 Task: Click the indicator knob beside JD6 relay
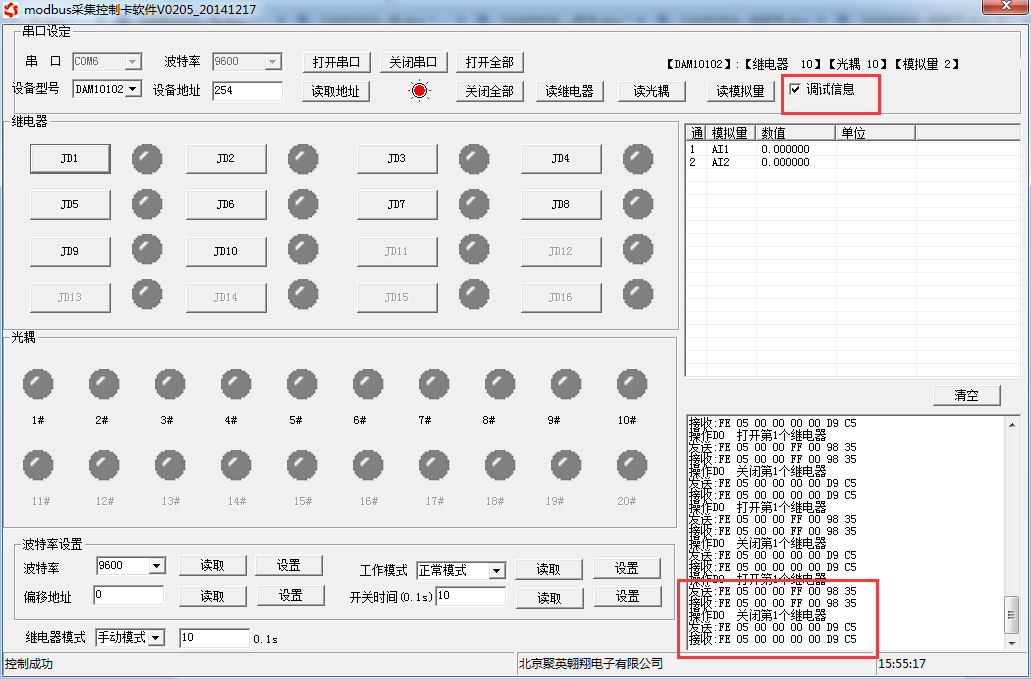tap(303, 204)
